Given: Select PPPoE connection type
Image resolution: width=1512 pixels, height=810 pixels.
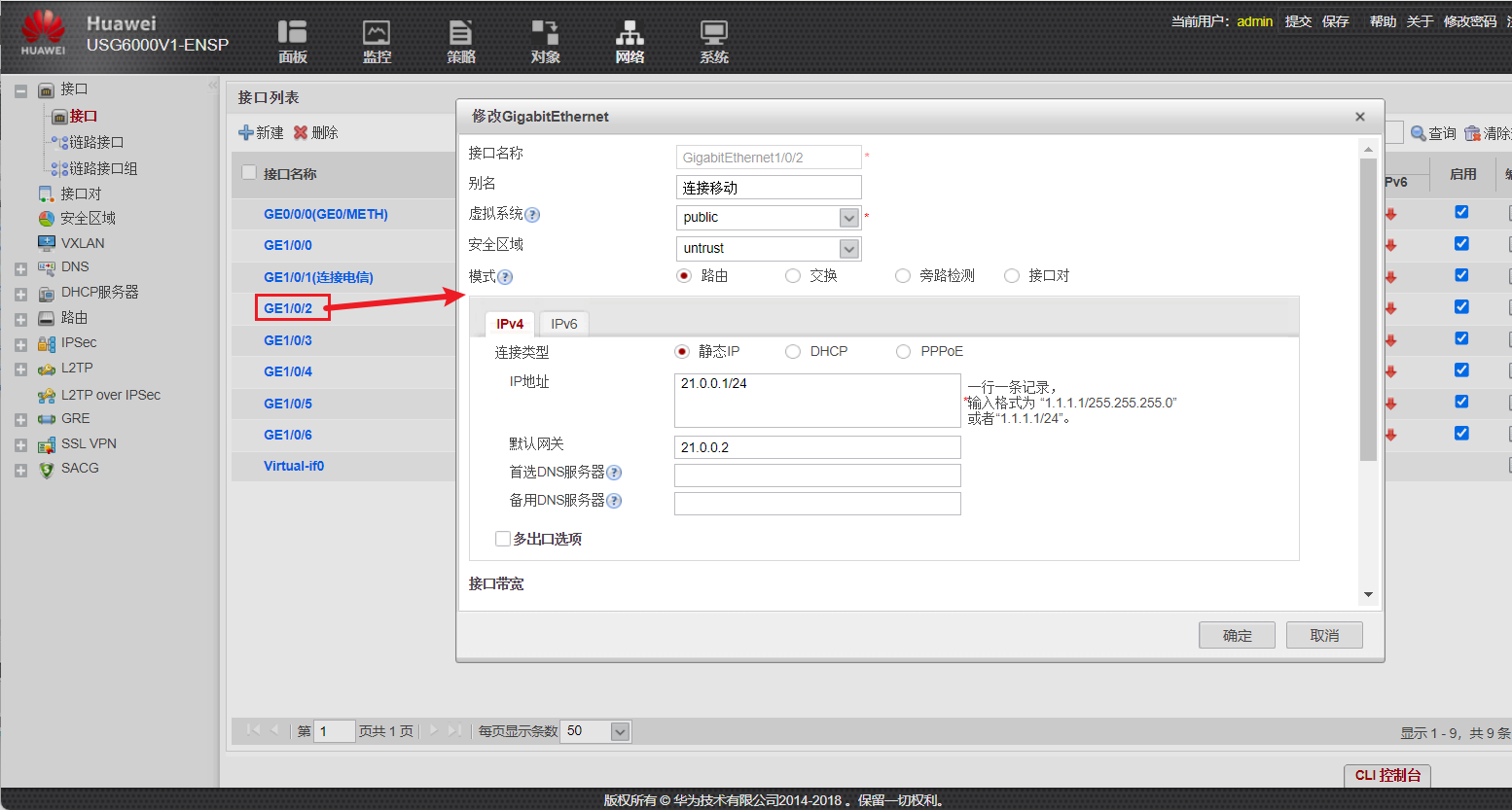Looking at the screenshot, I should (904, 351).
